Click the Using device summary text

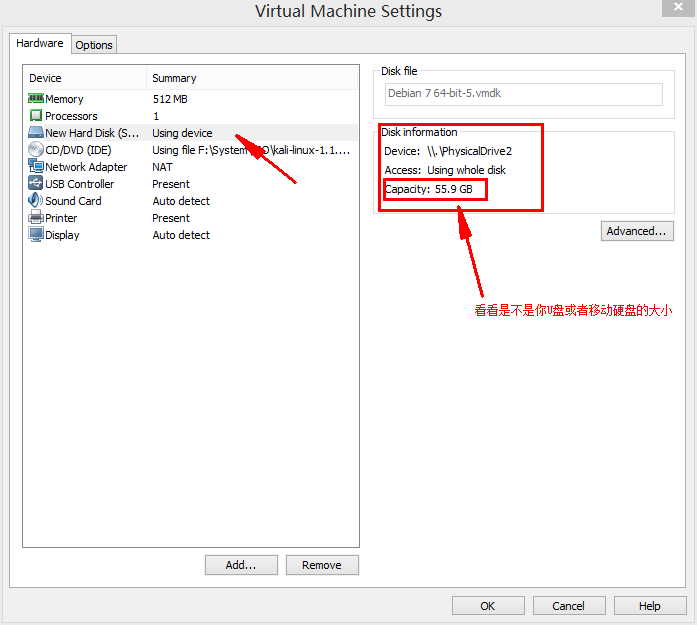click(182, 133)
